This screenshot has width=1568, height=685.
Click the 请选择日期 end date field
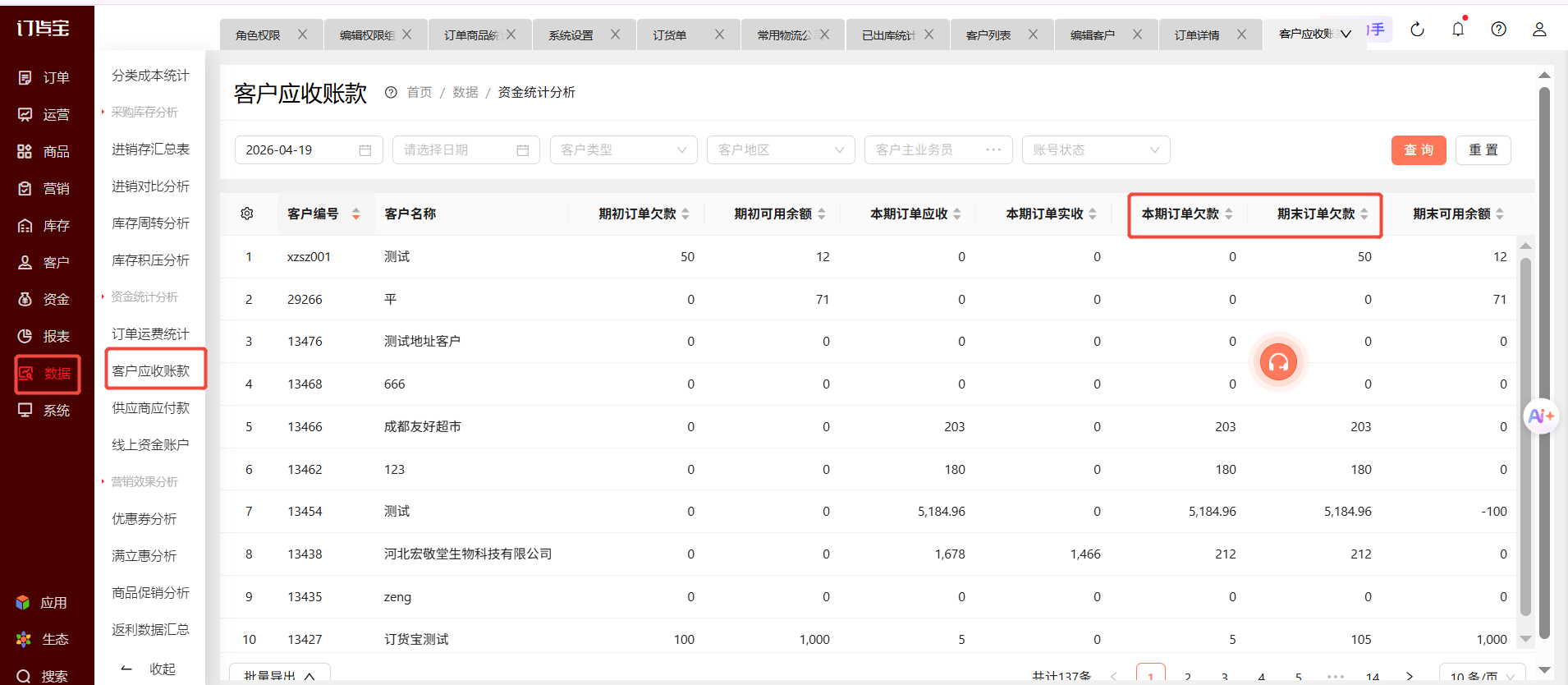(x=466, y=149)
